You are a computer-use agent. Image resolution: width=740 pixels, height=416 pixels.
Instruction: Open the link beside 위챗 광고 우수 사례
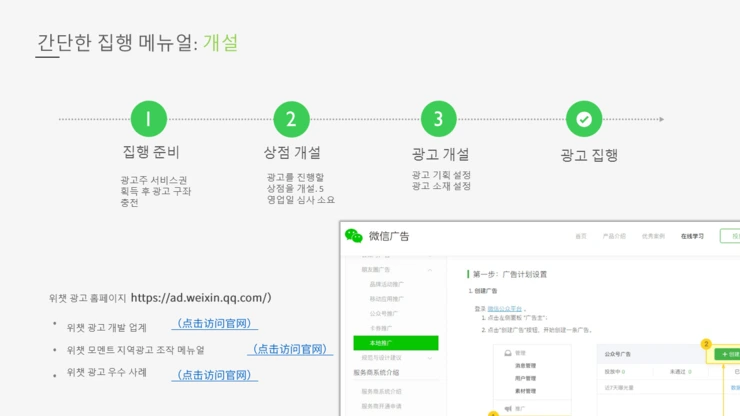[214, 375]
